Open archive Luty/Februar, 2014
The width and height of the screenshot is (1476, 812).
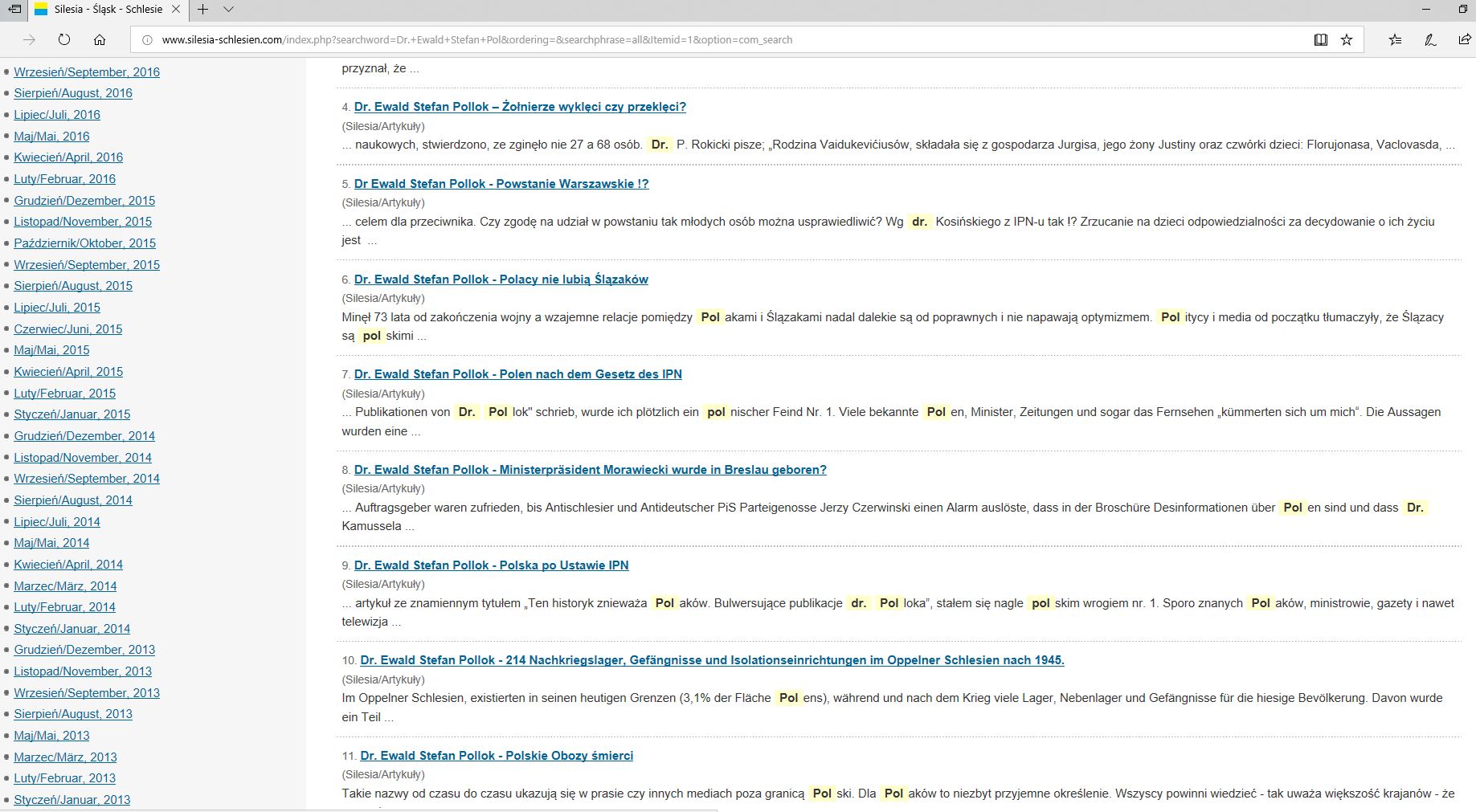pos(64,607)
